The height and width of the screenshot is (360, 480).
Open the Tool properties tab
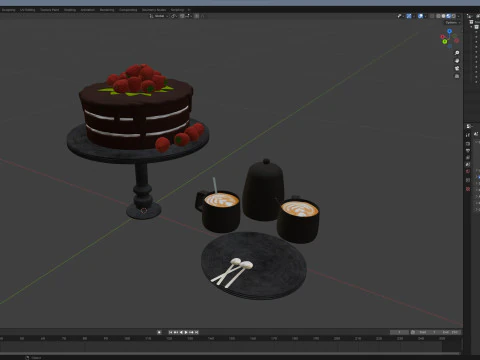[x=468, y=135]
